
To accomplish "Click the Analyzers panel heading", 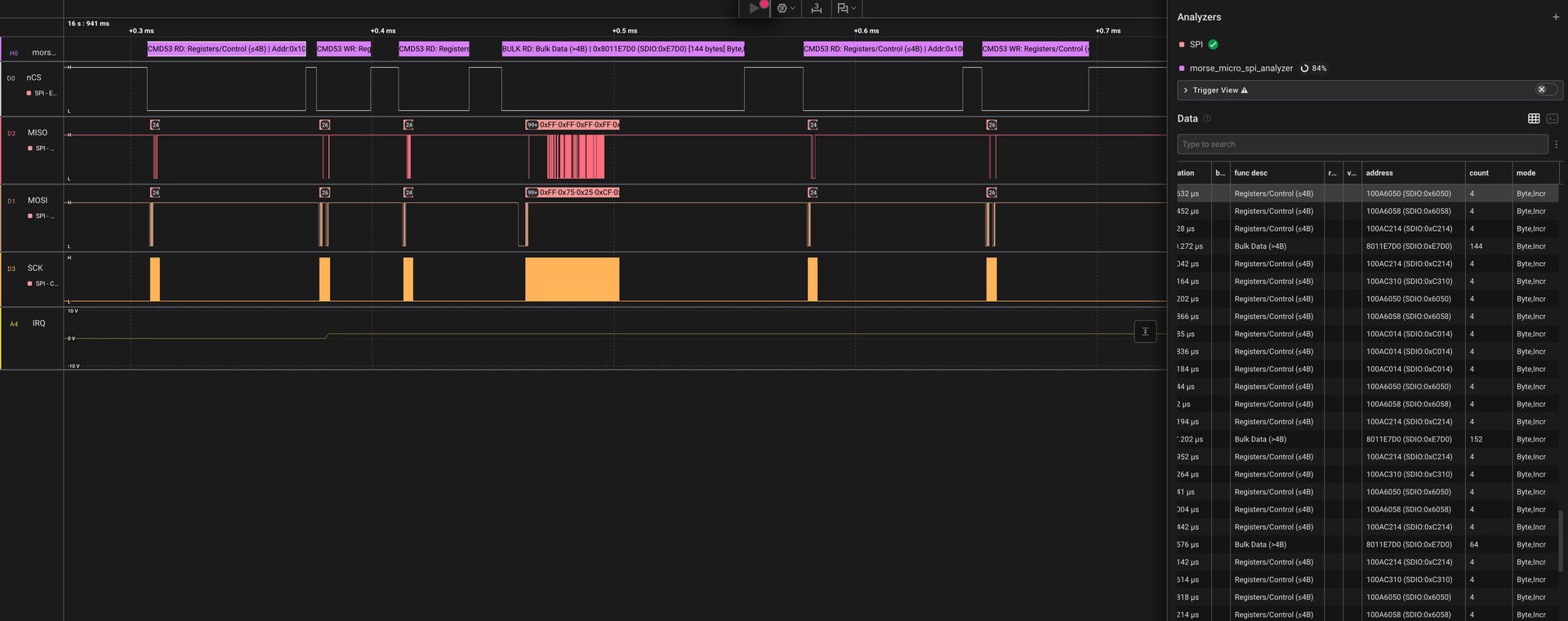I will (x=1199, y=17).
